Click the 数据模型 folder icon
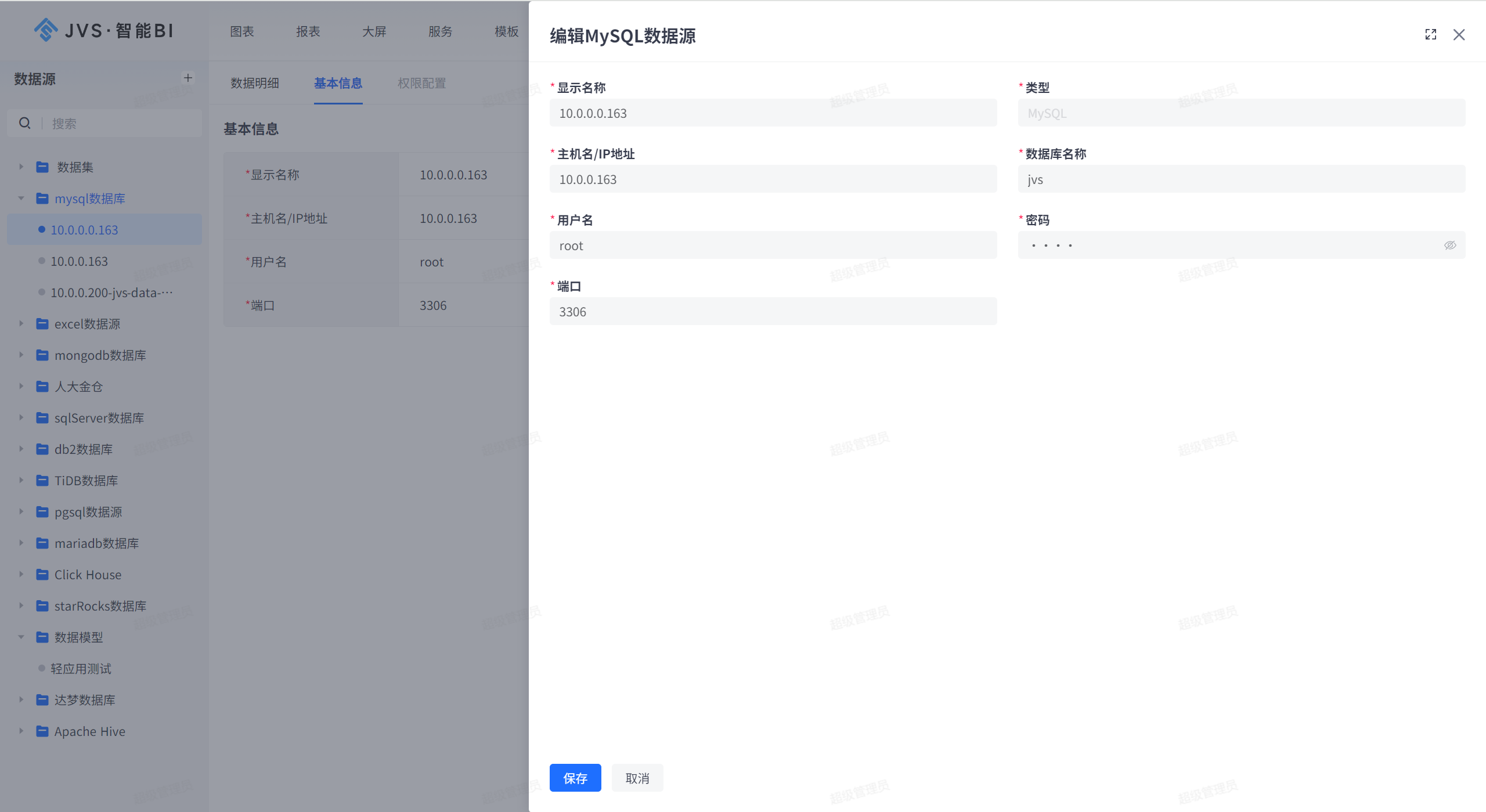This screenshot has width=1486, height=812. (x=42, y=637)
